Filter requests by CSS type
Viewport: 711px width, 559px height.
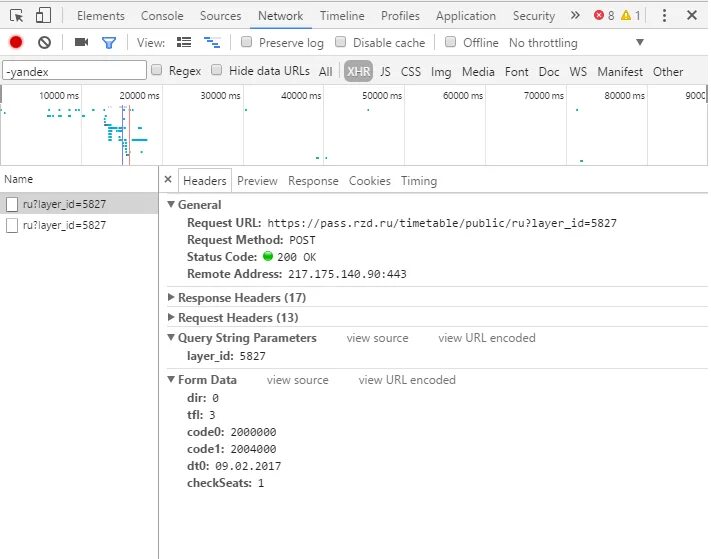pos(411,72)
